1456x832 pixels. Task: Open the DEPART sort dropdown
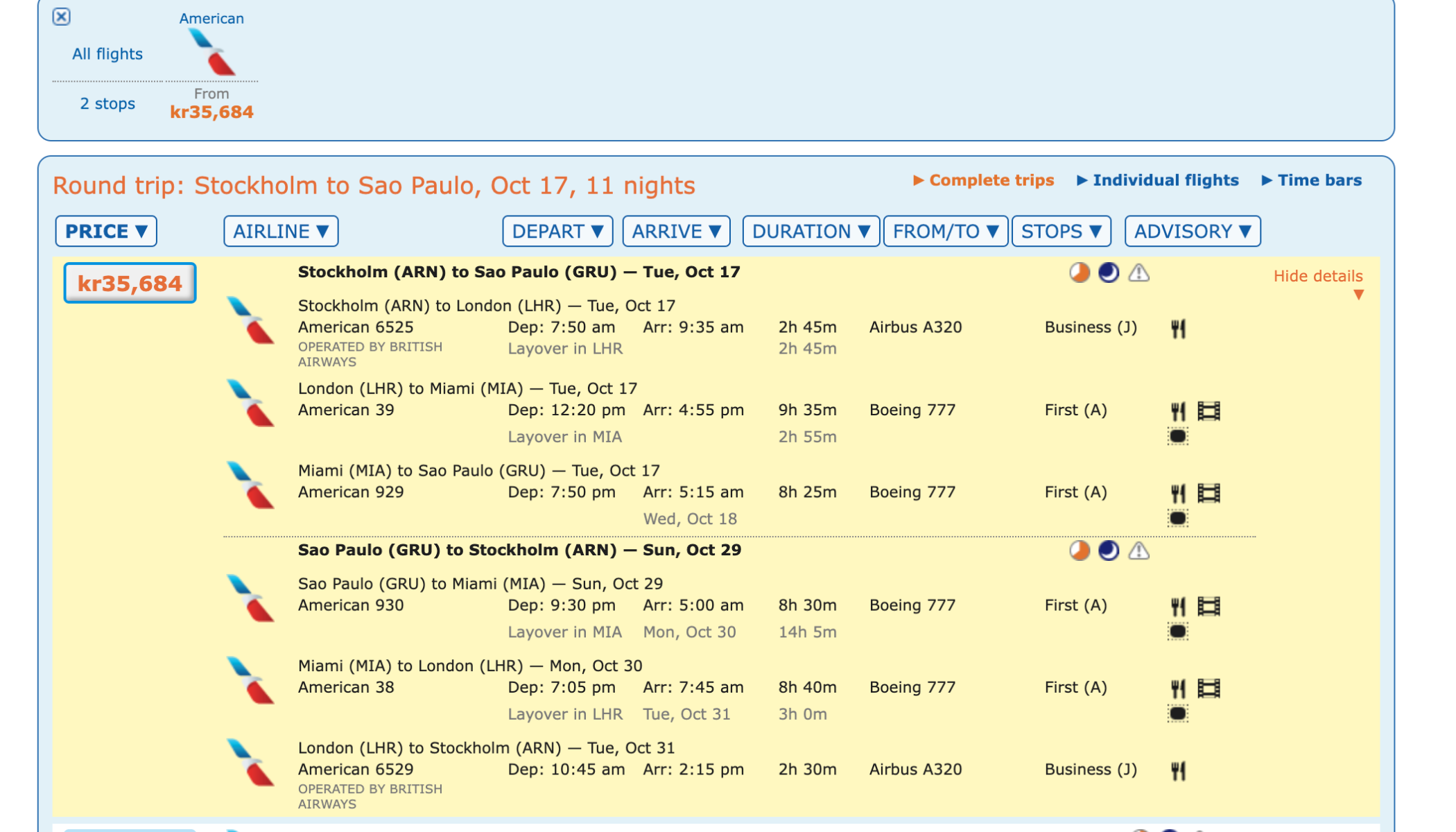pyautogui.click(x=557, y=231)
